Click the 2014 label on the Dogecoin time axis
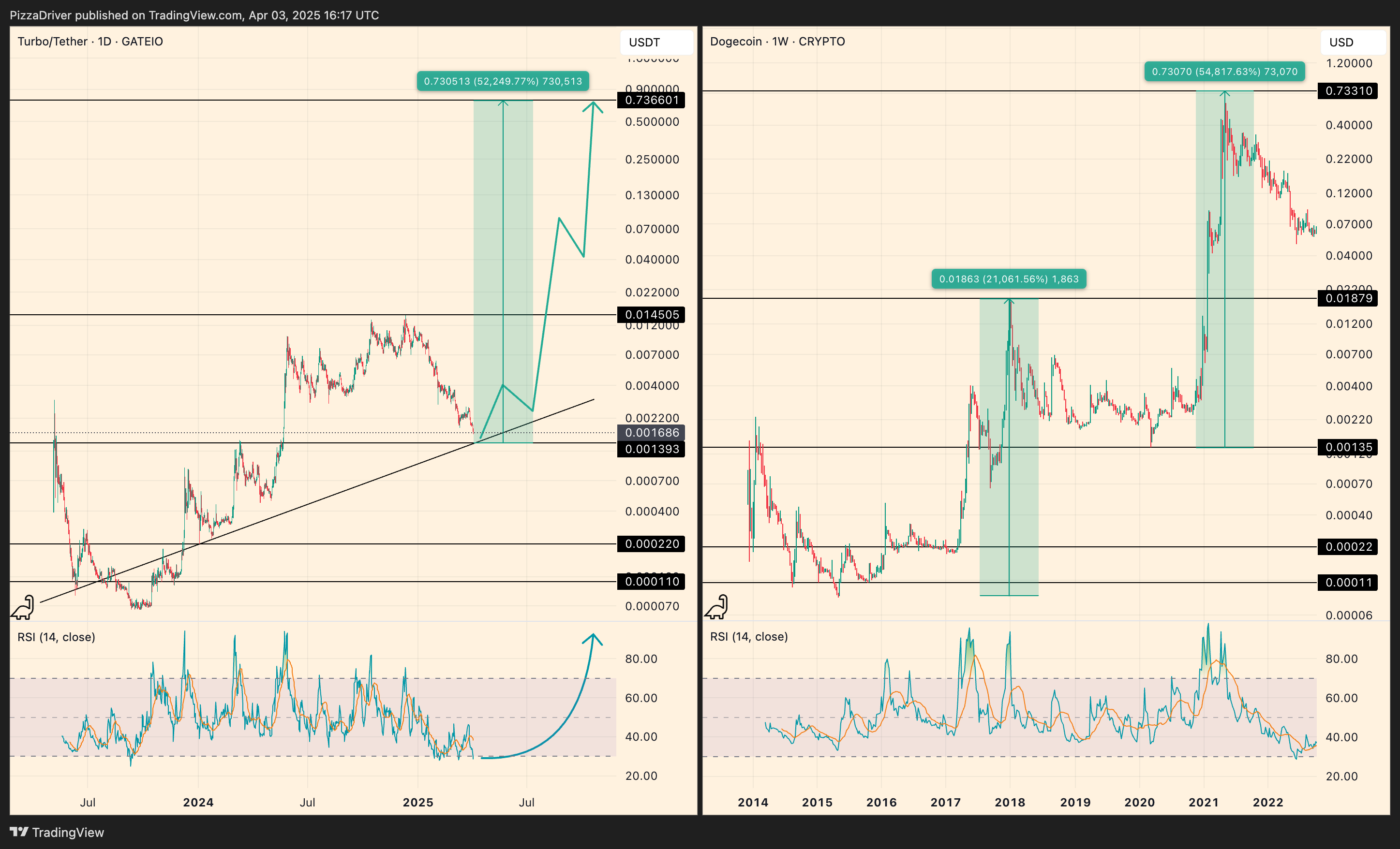This screenshot has height=849, width=1400. (753, 803)
